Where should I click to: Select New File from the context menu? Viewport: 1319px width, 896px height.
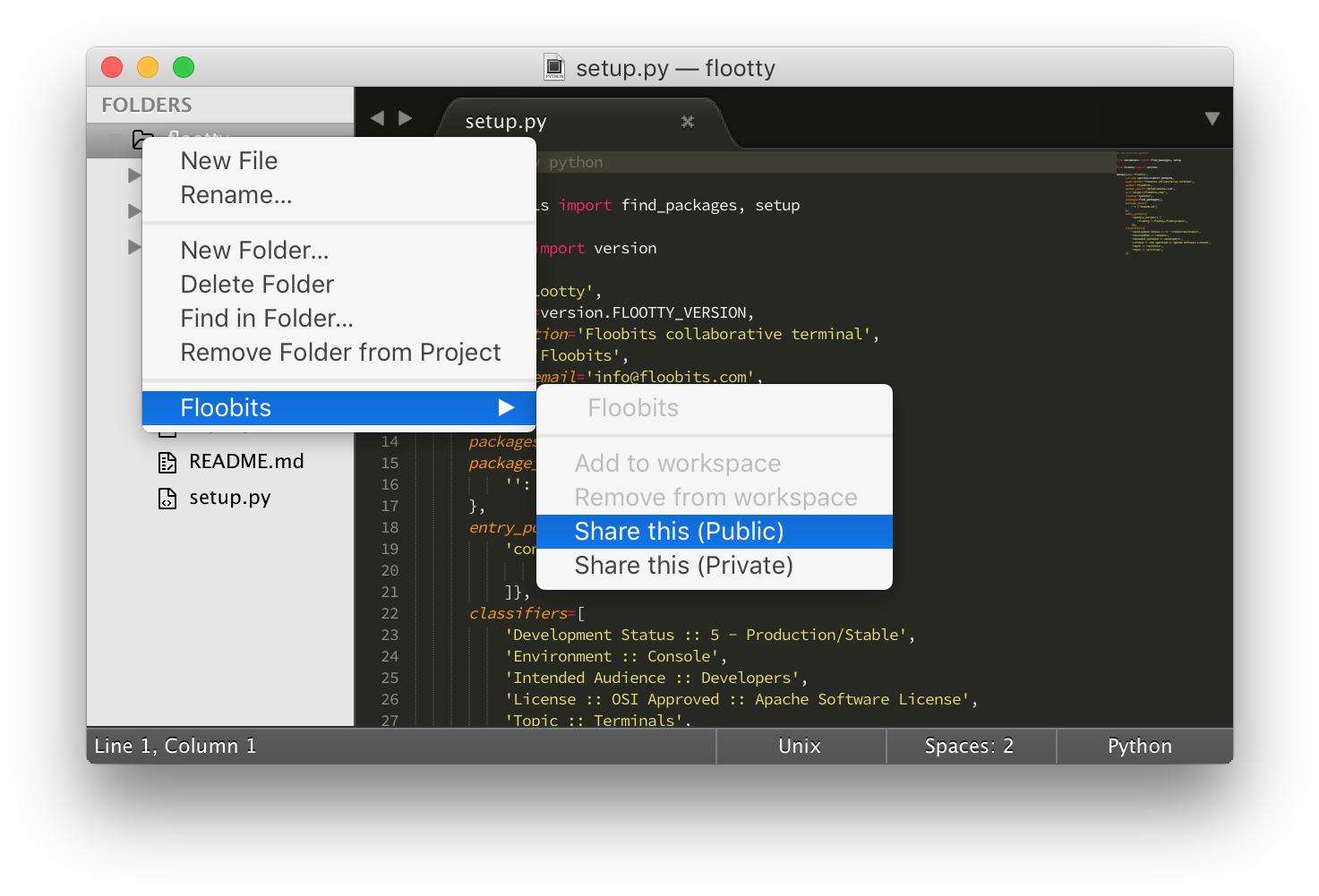pyautogui.click(x=229, y=161)
